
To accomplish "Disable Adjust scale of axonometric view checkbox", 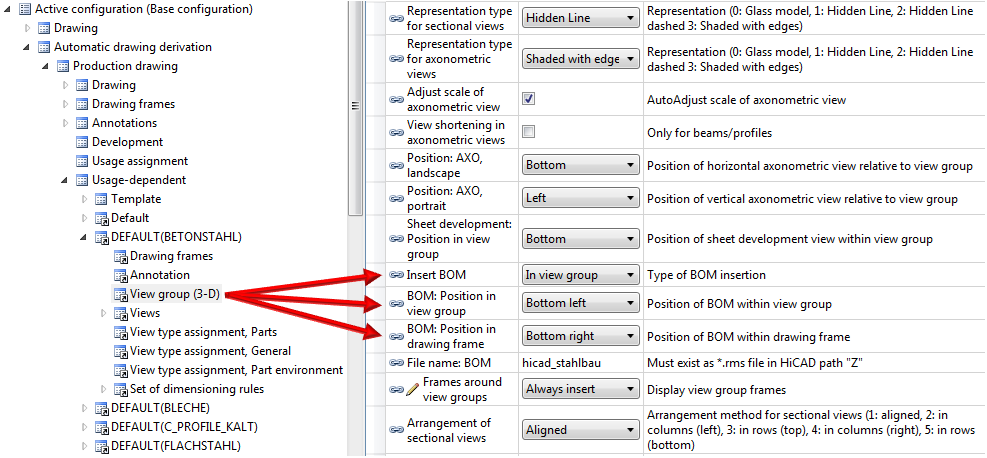I will 529,99.
